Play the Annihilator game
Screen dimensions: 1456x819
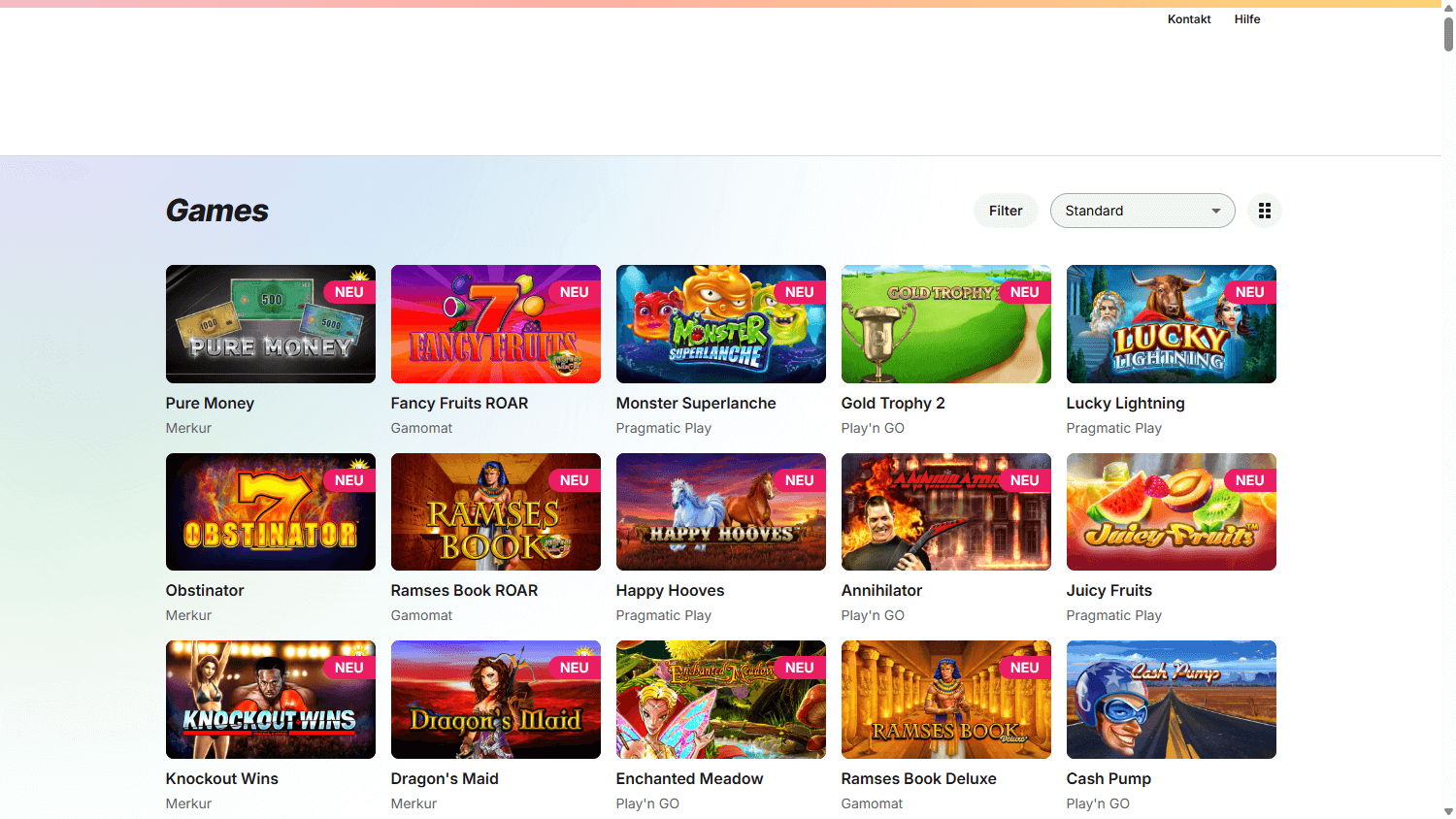point(945,511)
